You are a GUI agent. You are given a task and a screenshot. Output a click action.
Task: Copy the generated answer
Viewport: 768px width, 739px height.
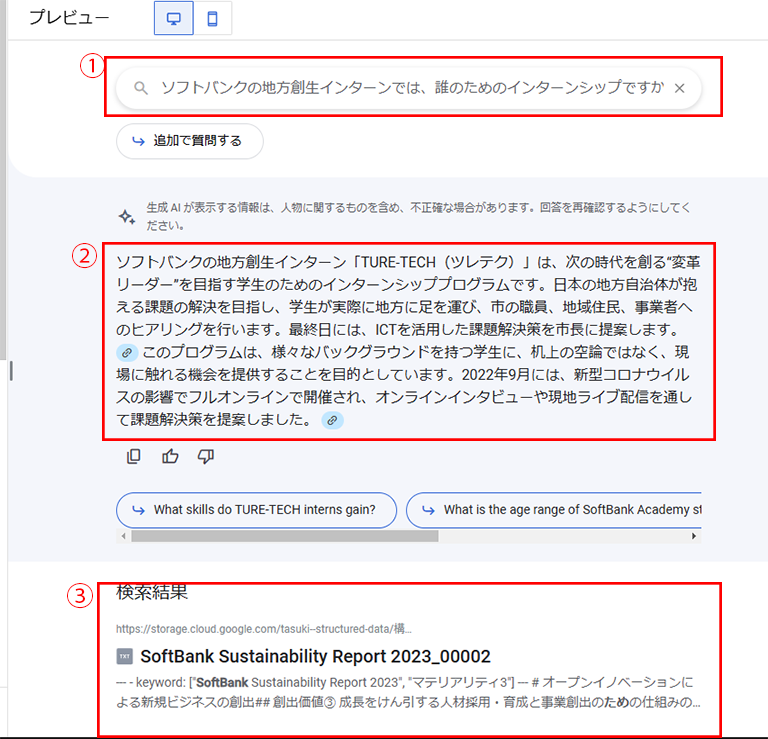click(133, 456)
